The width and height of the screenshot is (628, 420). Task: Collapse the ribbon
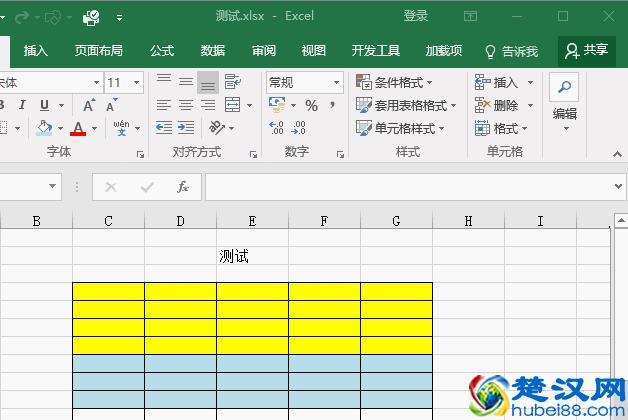(x=617, y=154)
